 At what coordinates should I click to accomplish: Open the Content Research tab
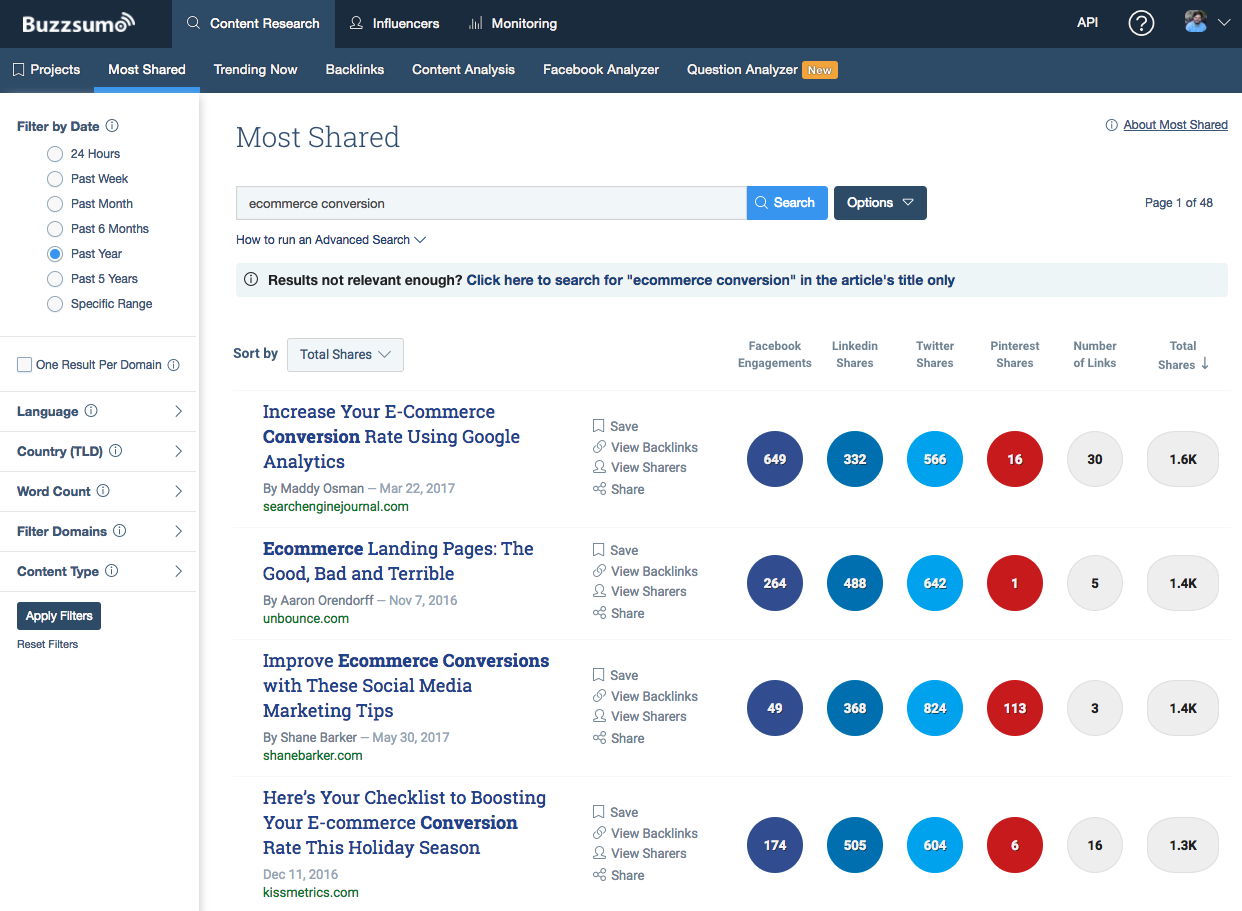click(253, 23)
